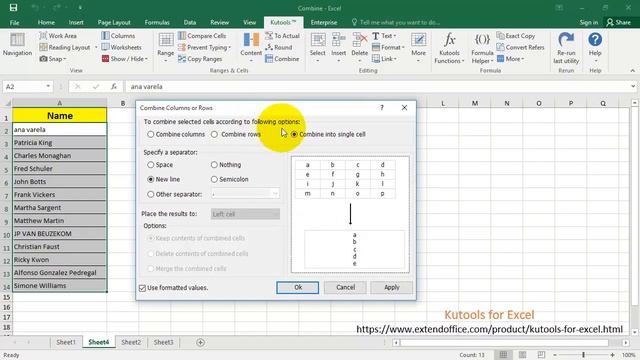The width and height of the screenshot is (640, 360).
Task: Click Ok in Combine dialog
Action: [x=298, y=287]
